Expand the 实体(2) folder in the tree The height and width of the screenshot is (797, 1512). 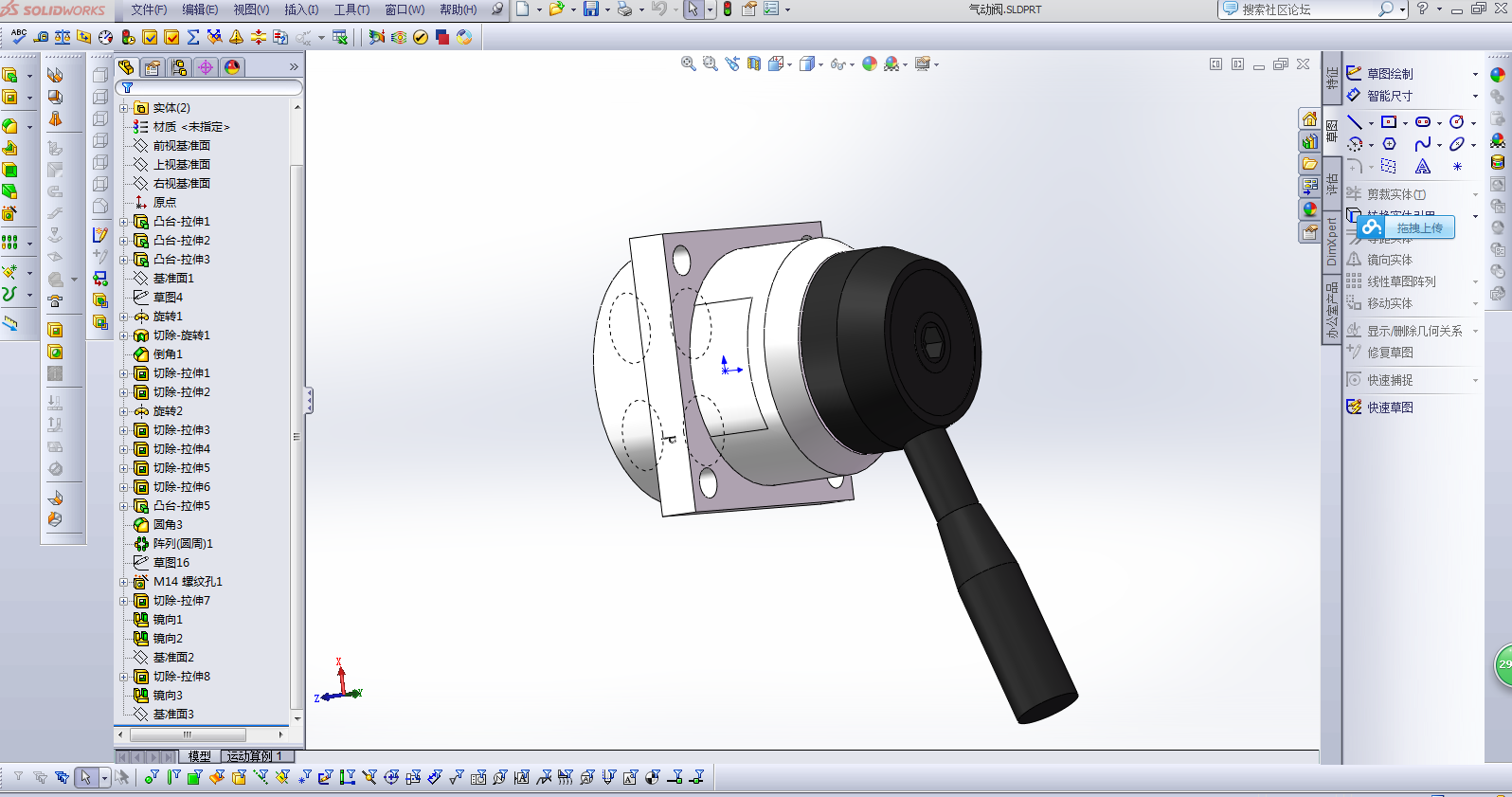[123, 108]
